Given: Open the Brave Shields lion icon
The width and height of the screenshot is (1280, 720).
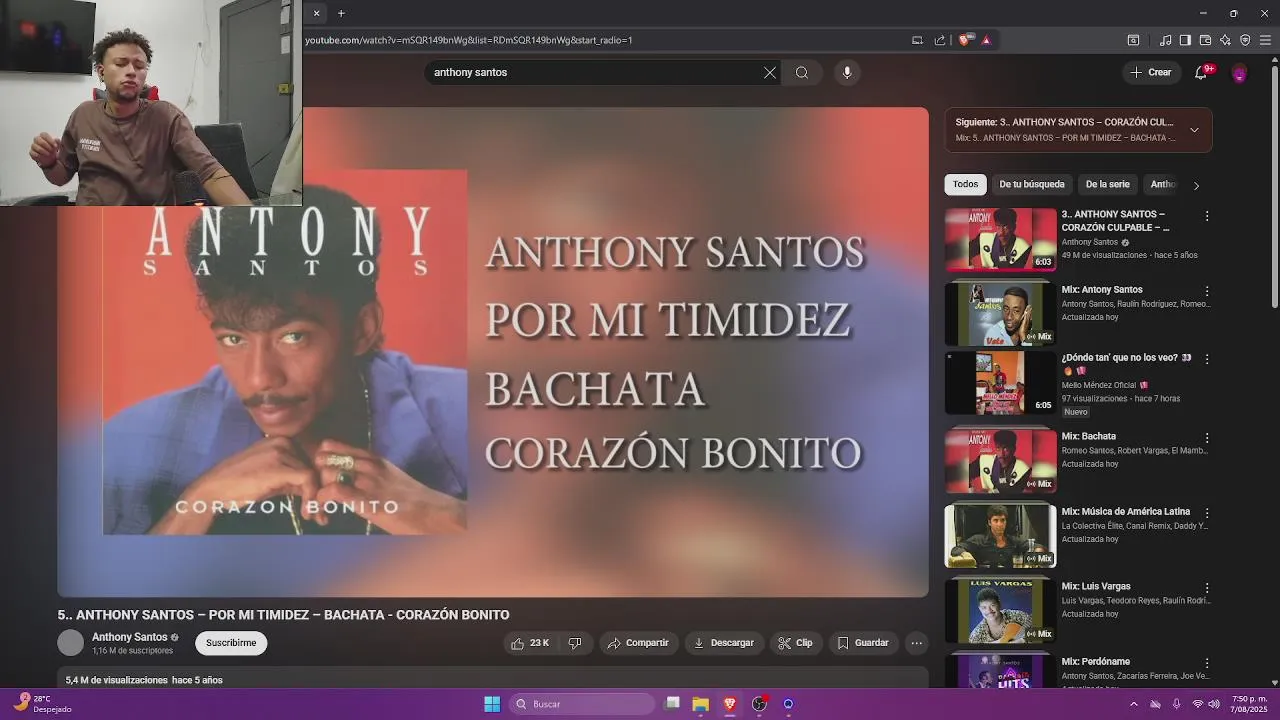Looking at the screenshot, I should tap(964, 40).
